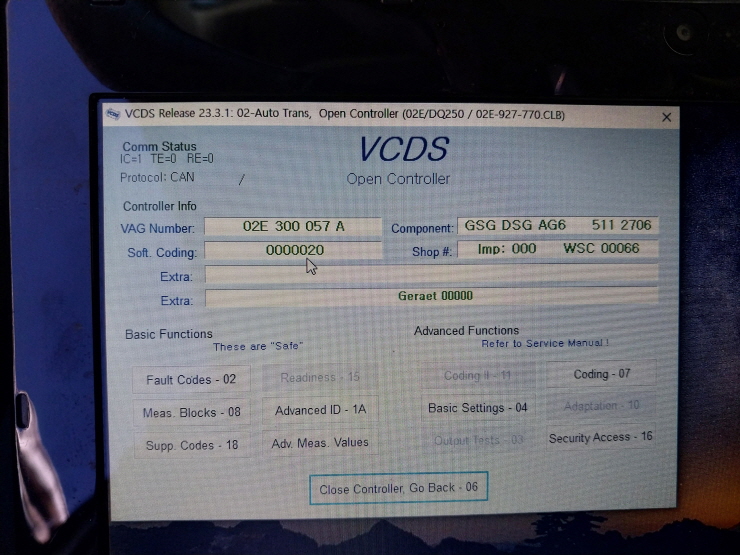740x555 pixels.
Task: Click the greyed Coding II - 11 button
Action: [x=478, y=376]
